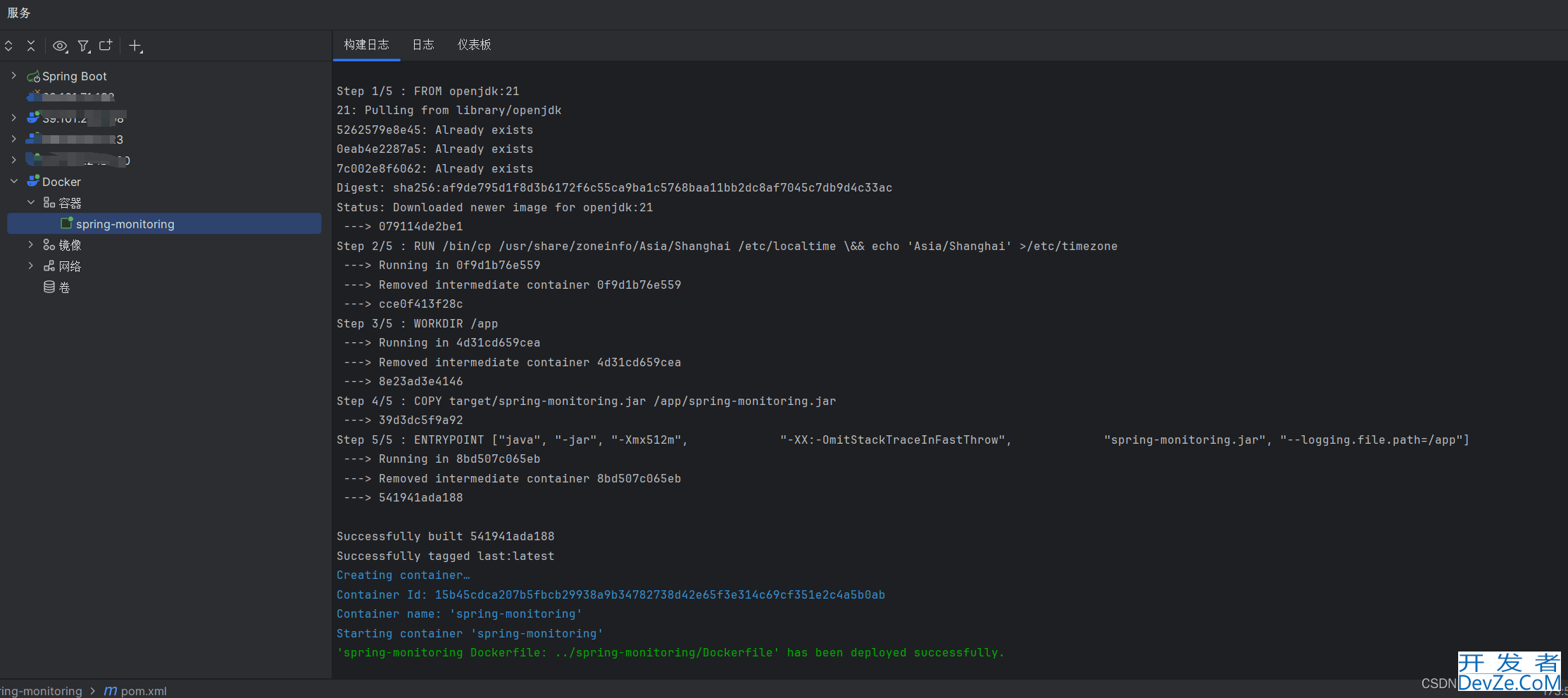Click the green 'deployed successfully' line
Image resolution: width=1568 pixels, height=698 pixels.
[671, 653]
